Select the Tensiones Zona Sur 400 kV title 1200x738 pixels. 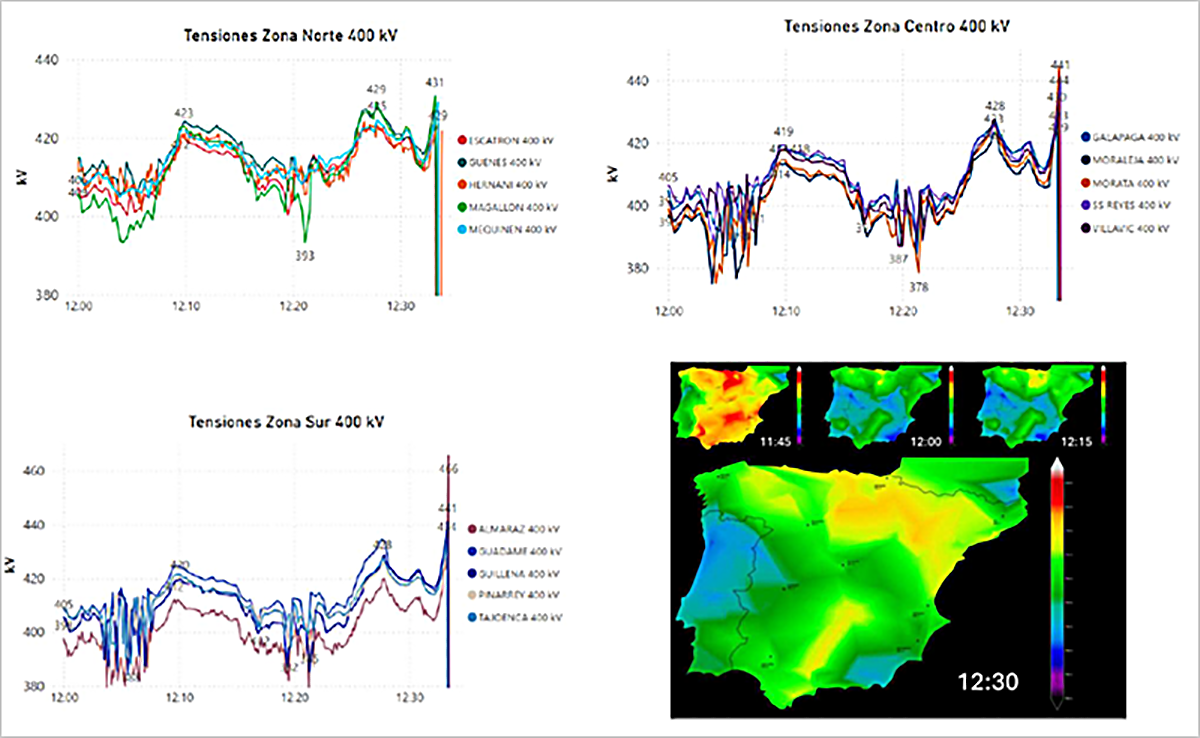click(x=286, y=422)
